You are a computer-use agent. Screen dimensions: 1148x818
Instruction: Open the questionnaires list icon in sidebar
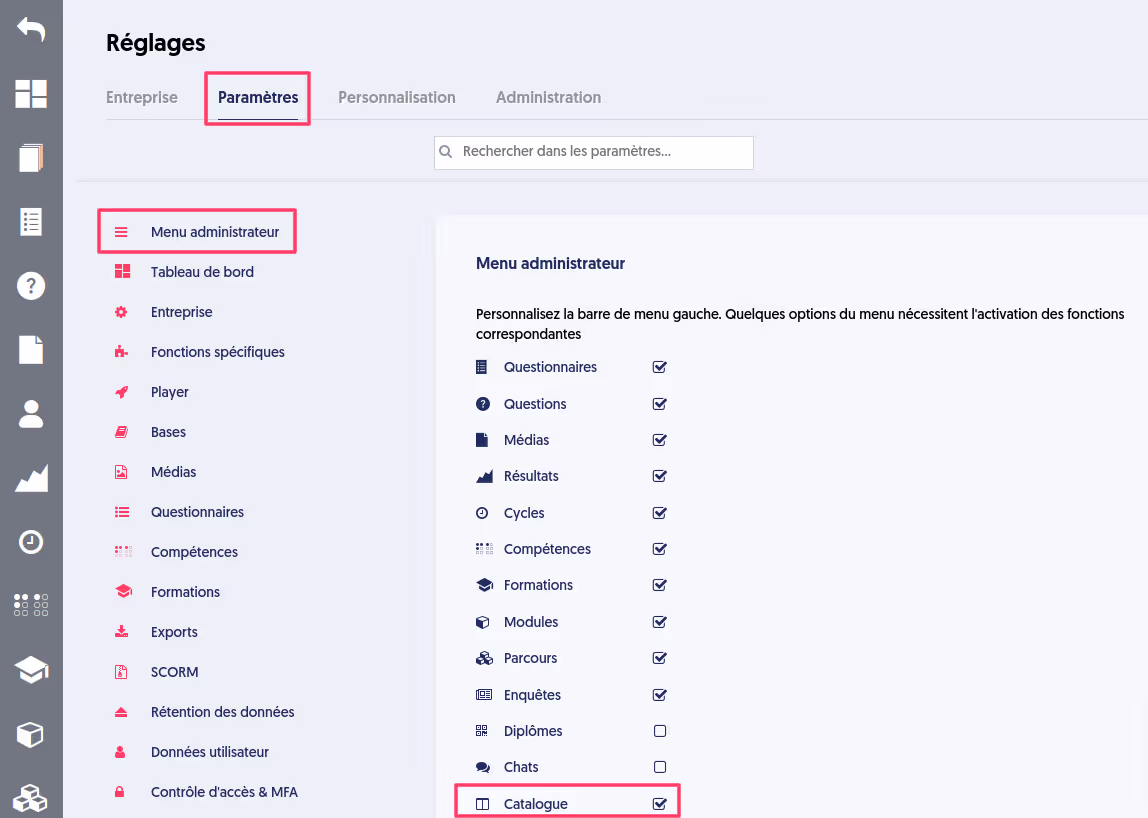pyautogui.click(x=31, y=222)
